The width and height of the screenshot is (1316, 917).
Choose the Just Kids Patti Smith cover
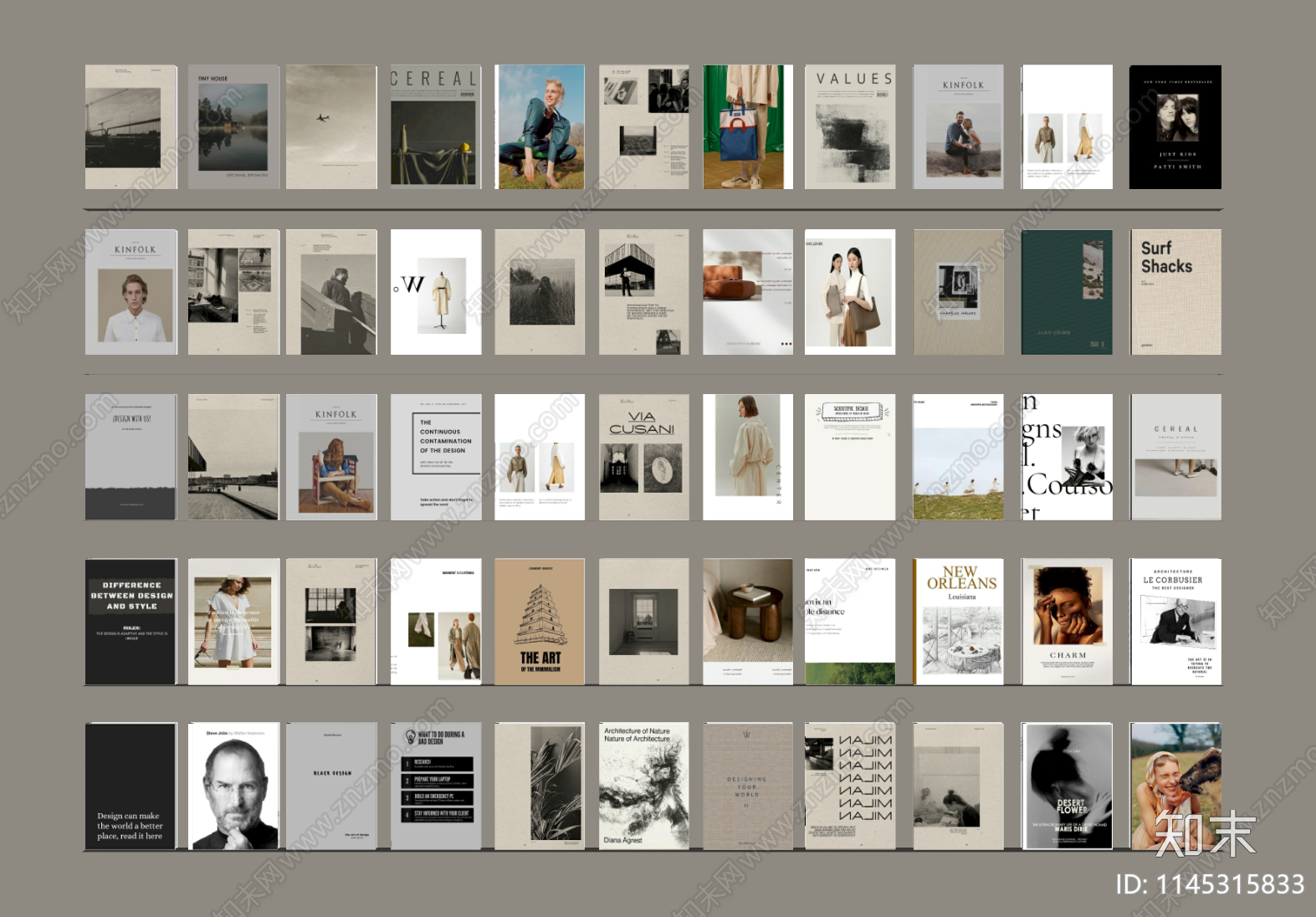[x=1175, y=127]
